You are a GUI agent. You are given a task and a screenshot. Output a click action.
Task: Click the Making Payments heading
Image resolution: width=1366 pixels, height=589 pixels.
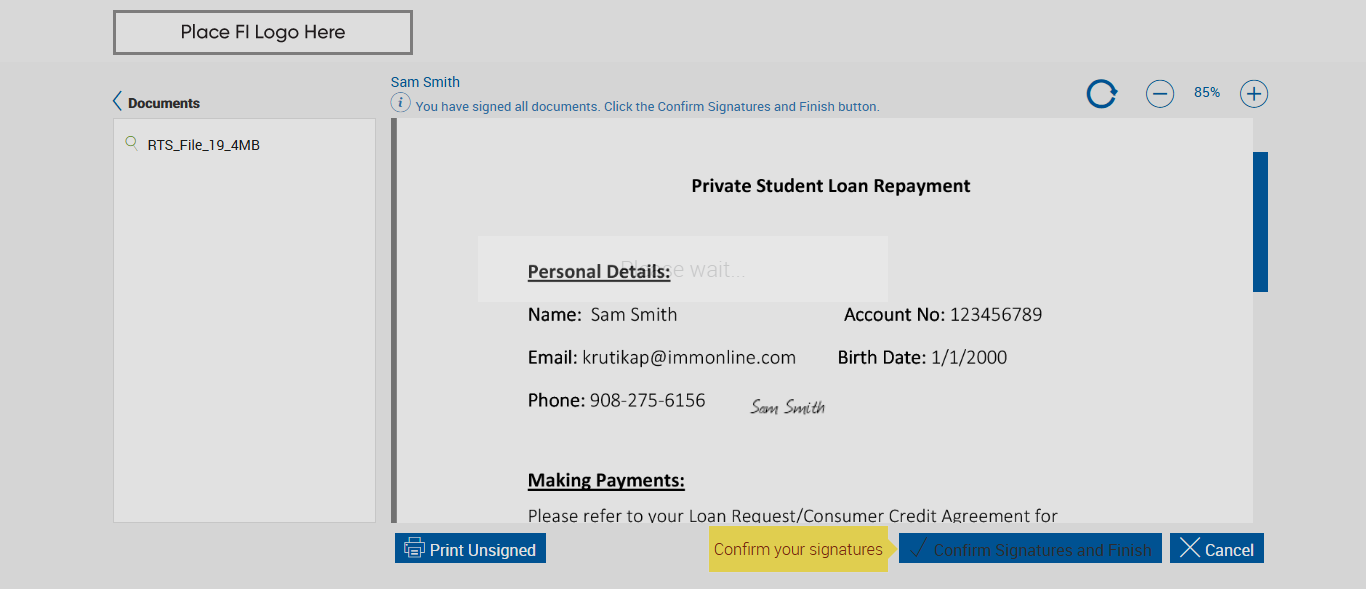coord(606,481)
